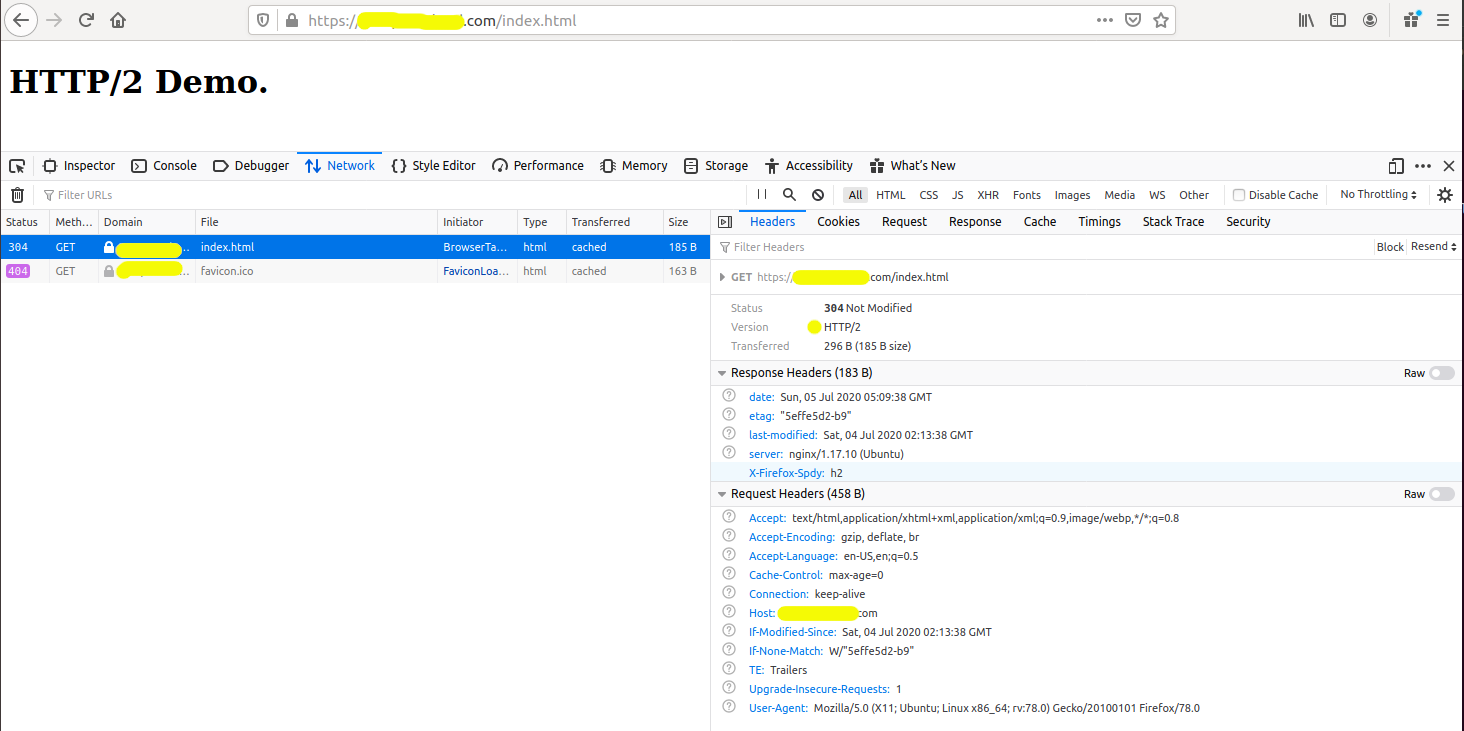Clear network log with trash icon
Image resolution: width=1464 pixels, height=731 pixels.
pyautogui.click(x=17, y=195)
